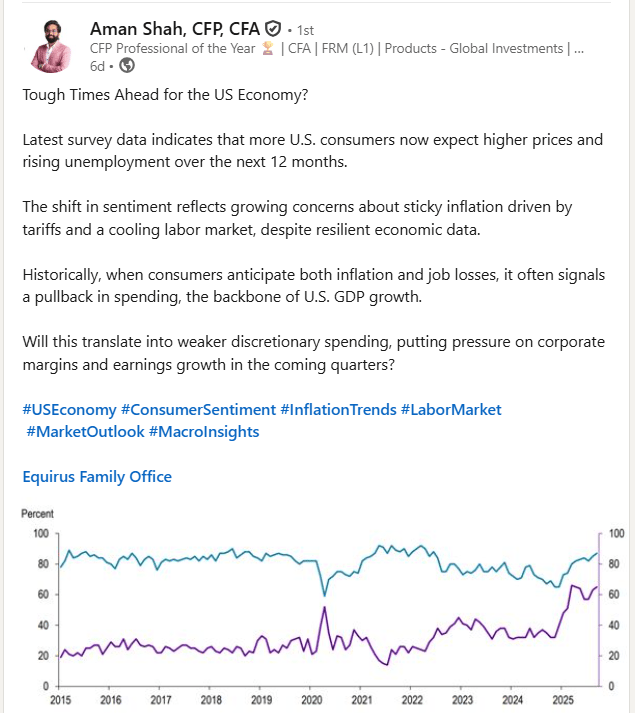Click the Percent axis label on the chart
The image size is (635, 713).
coord(38,513)
